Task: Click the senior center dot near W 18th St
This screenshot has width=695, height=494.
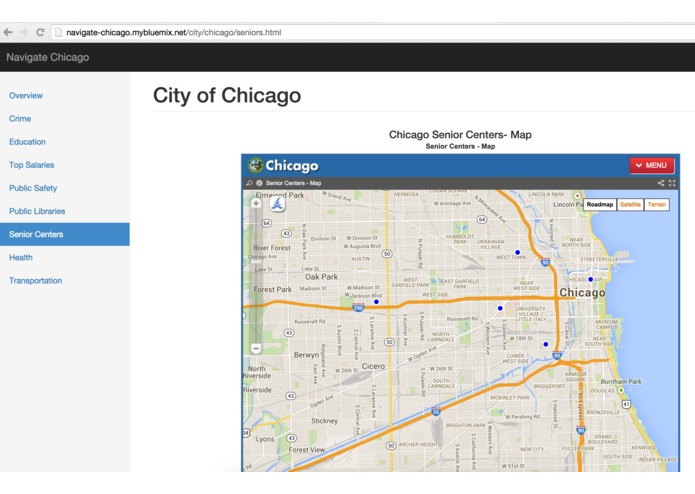Action: (x=546, y=344)
